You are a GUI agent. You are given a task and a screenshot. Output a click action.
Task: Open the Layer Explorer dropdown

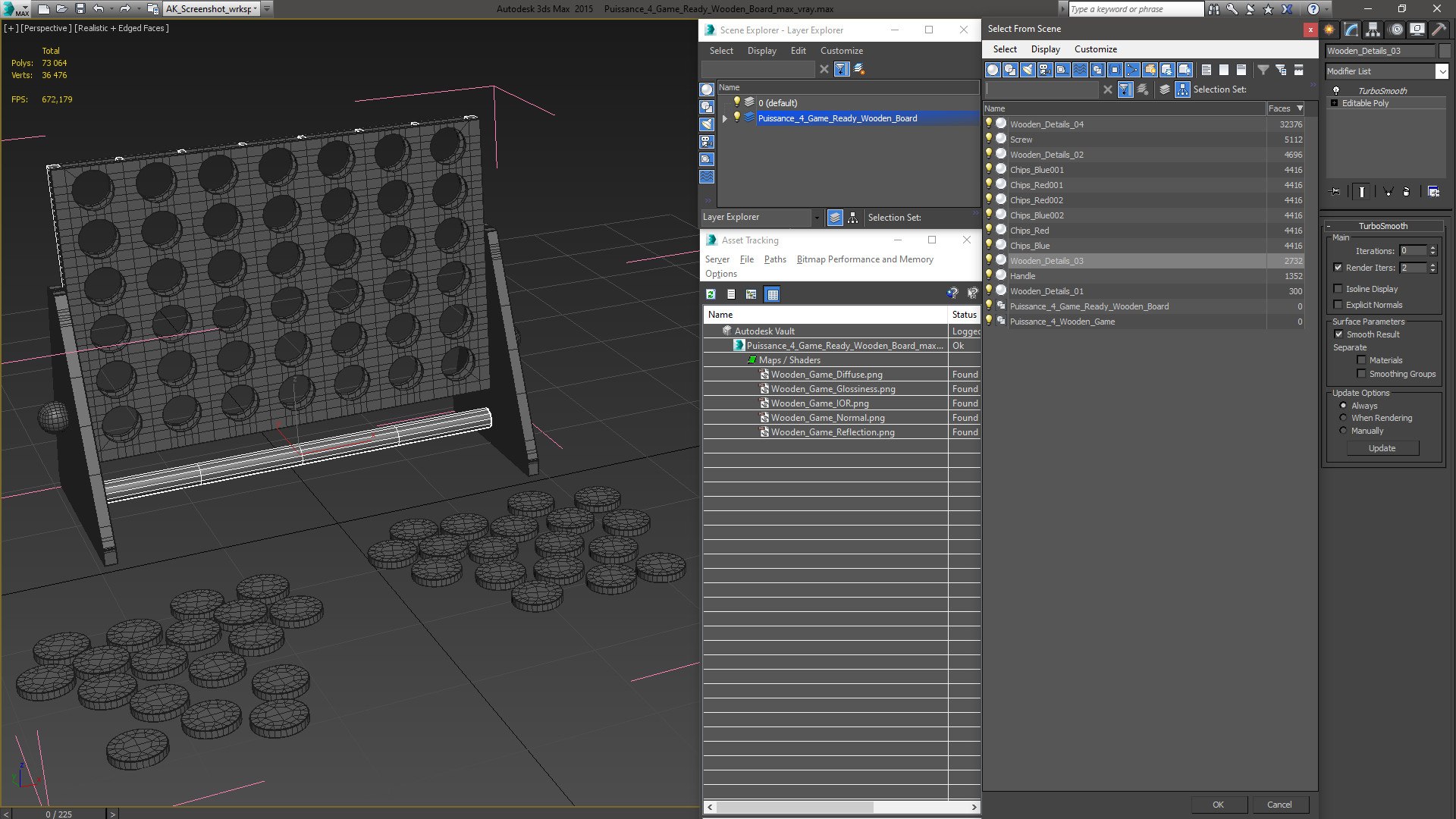tap(816, 218)
